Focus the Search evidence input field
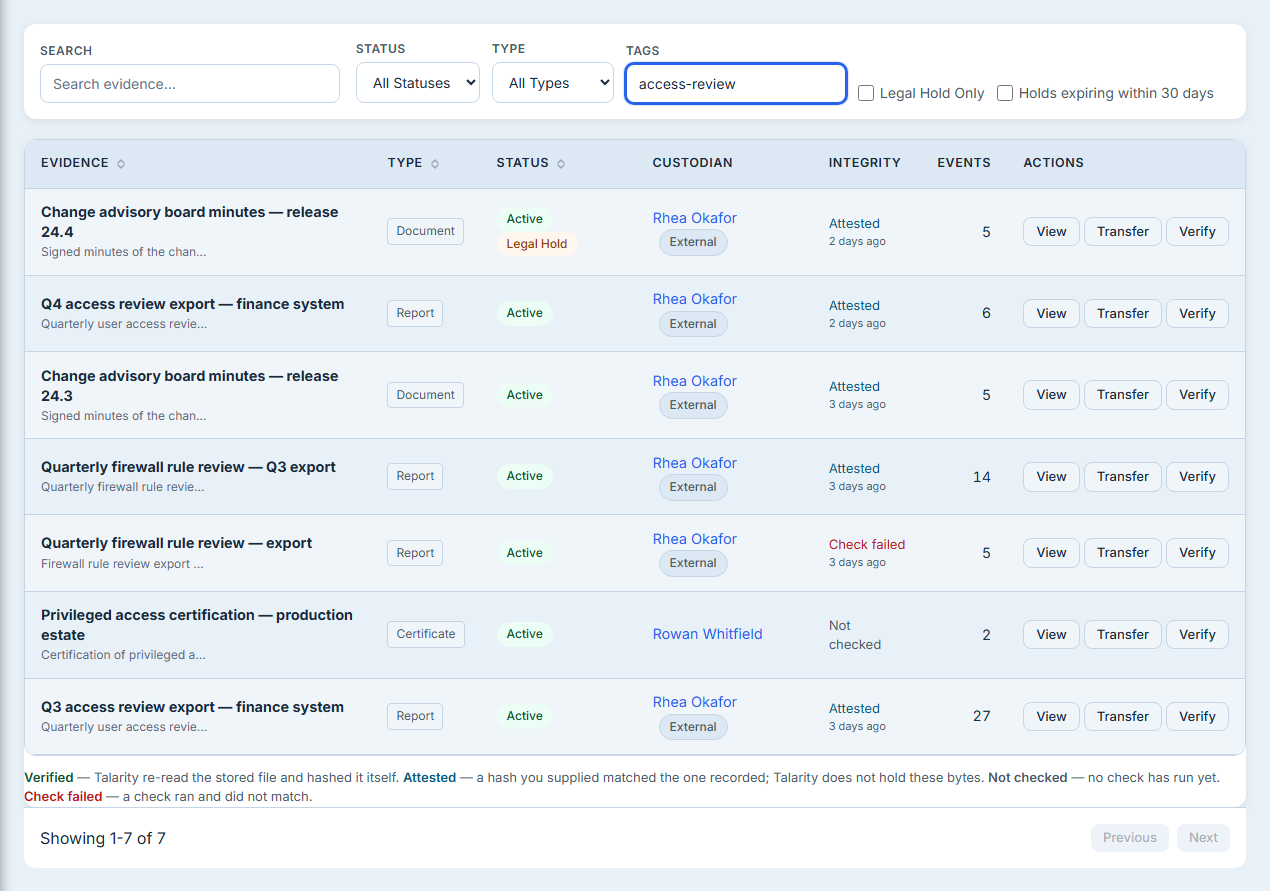The width and height of the screenshot is (1270, 891). click(x=190, y=84)
